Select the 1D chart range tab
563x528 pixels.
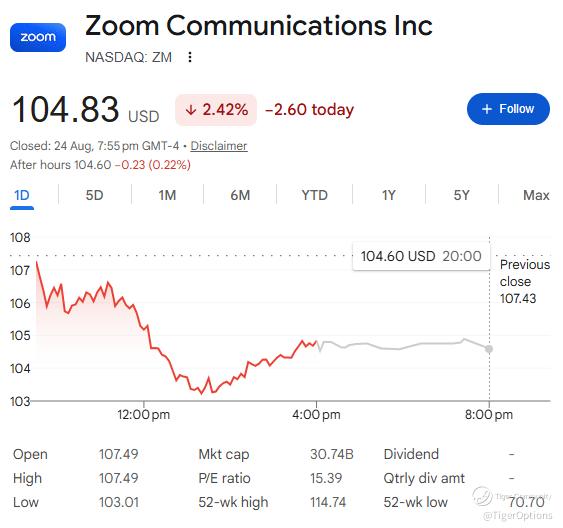[x=22, y=195]
